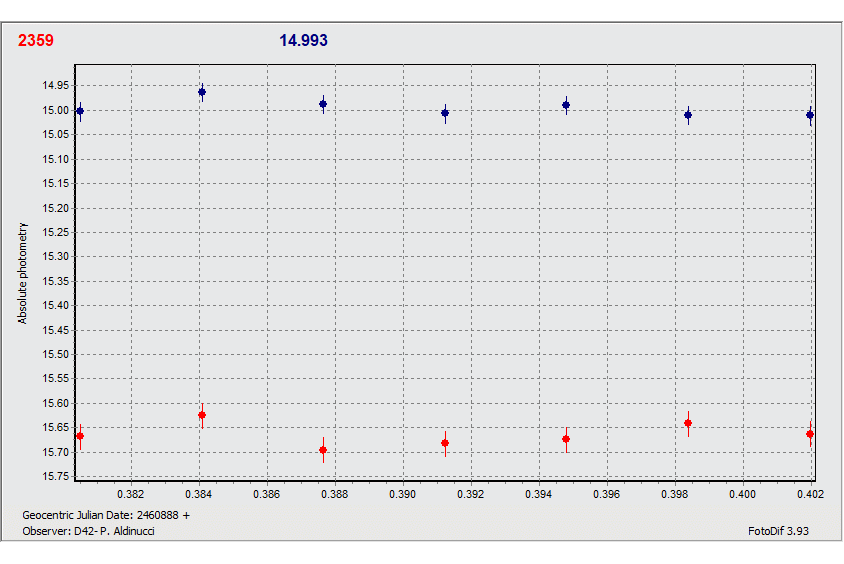Click the blue data point near 0.398
This screenshot has width=844, height=564.
[x=688, y=115]
